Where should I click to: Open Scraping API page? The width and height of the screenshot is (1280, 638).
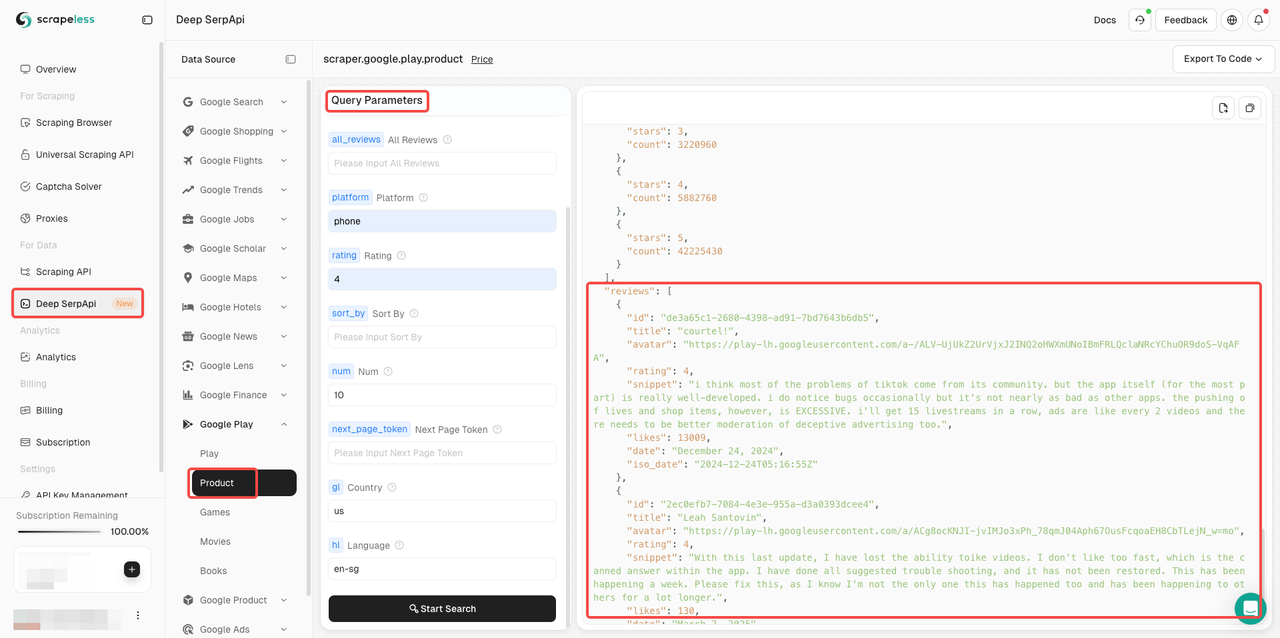click(63, 271)
